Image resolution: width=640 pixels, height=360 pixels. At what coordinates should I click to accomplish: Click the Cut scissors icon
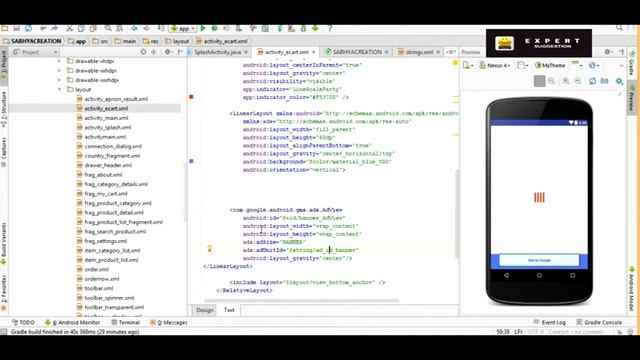click(x=69, y=28)
